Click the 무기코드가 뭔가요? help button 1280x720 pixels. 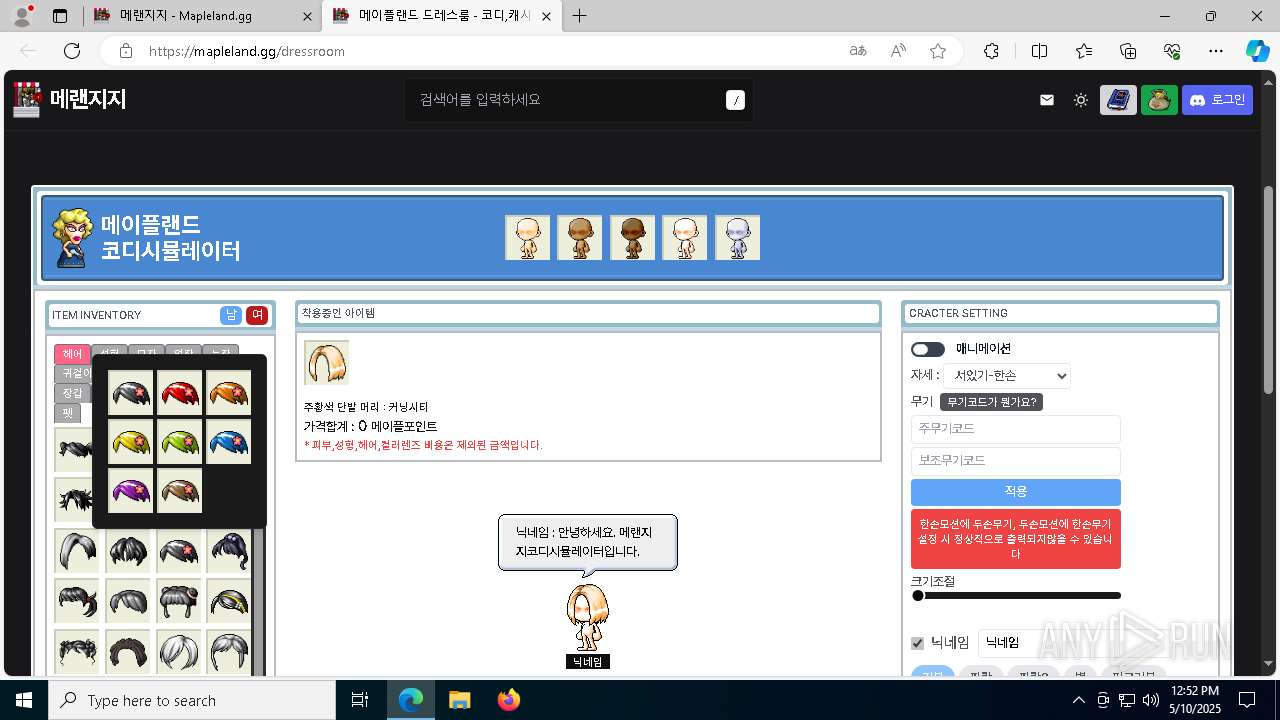pos(991,401)
